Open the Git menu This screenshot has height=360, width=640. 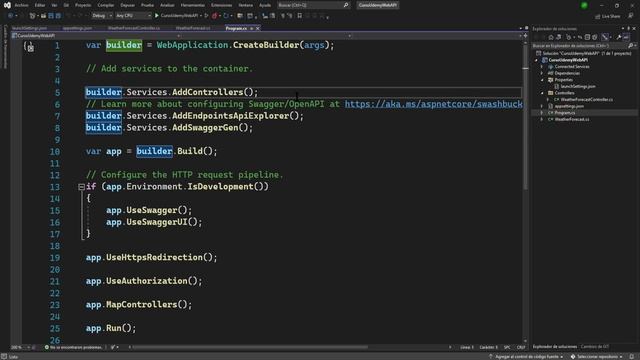(x=66, y=5)
